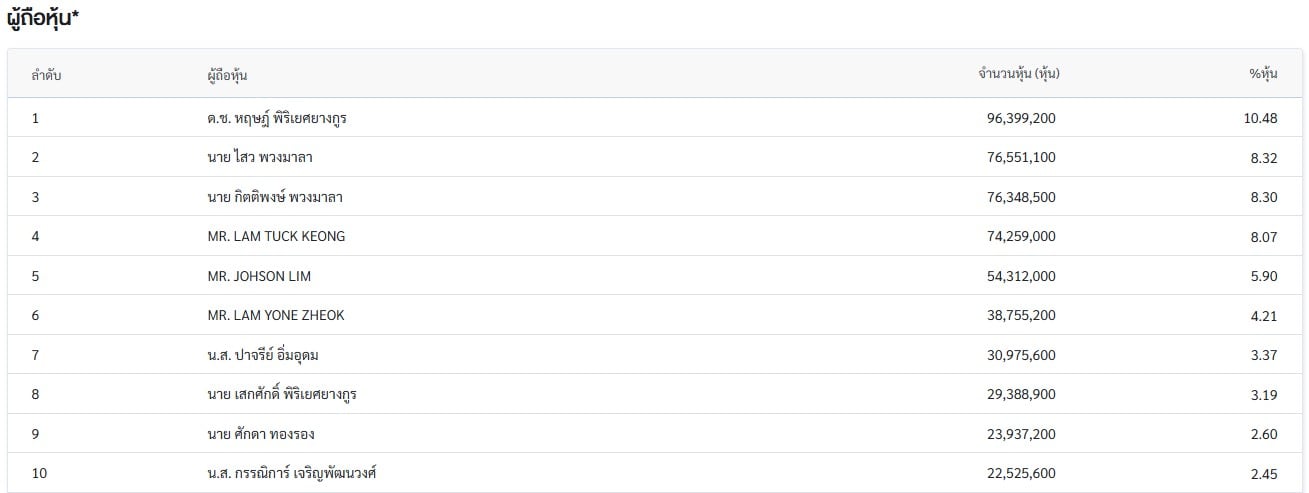The height and width of the screenshot is (493, 1309).
Task: Click the ผู้ถือหุ้น* section heading
Action: (43, 19)
